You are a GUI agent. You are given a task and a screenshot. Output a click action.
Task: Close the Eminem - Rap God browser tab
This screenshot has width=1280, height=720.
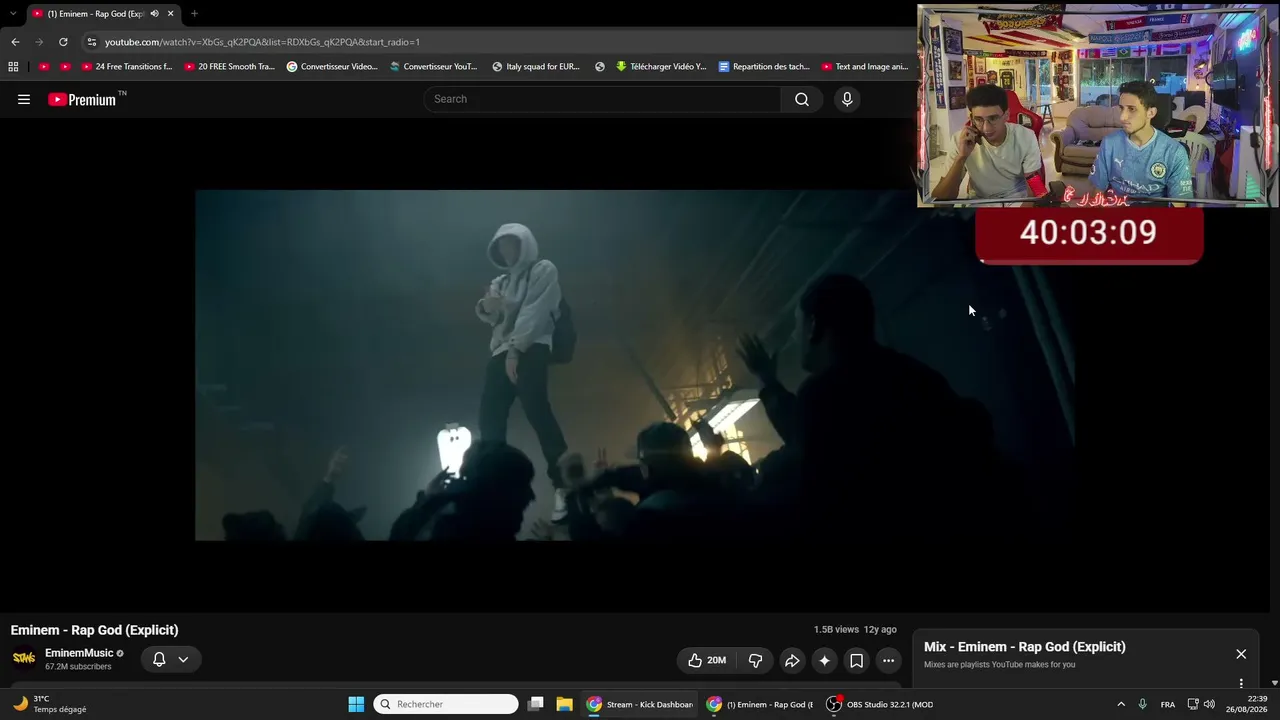(170, 14)
